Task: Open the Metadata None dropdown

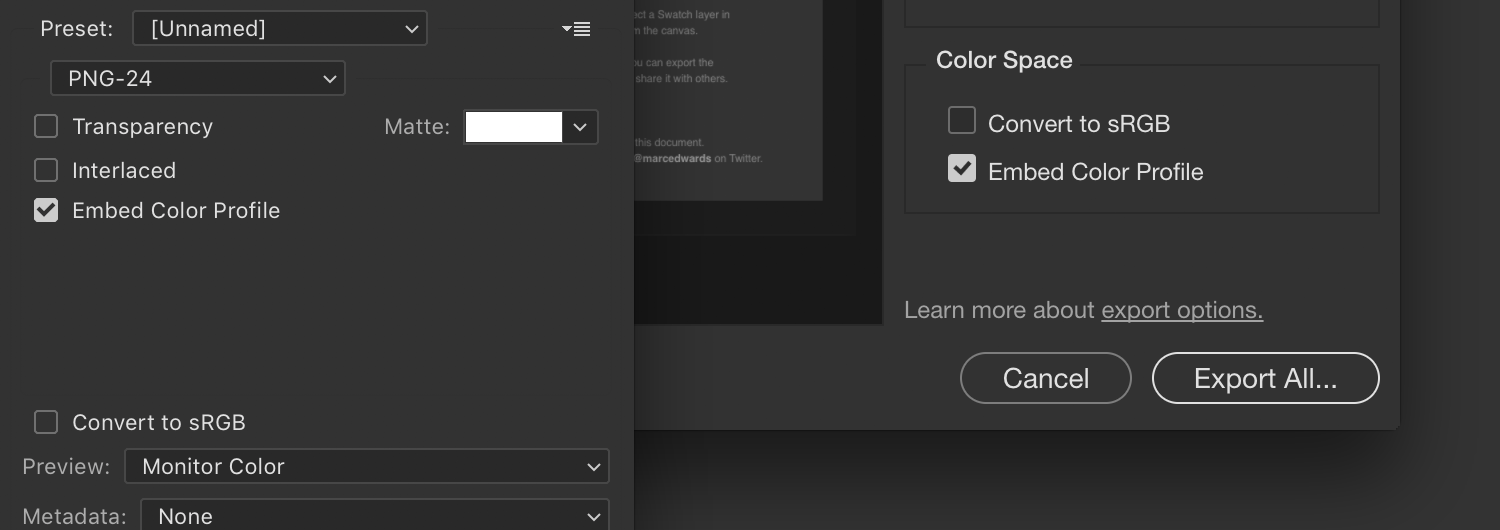Action: tap(375, 515)
